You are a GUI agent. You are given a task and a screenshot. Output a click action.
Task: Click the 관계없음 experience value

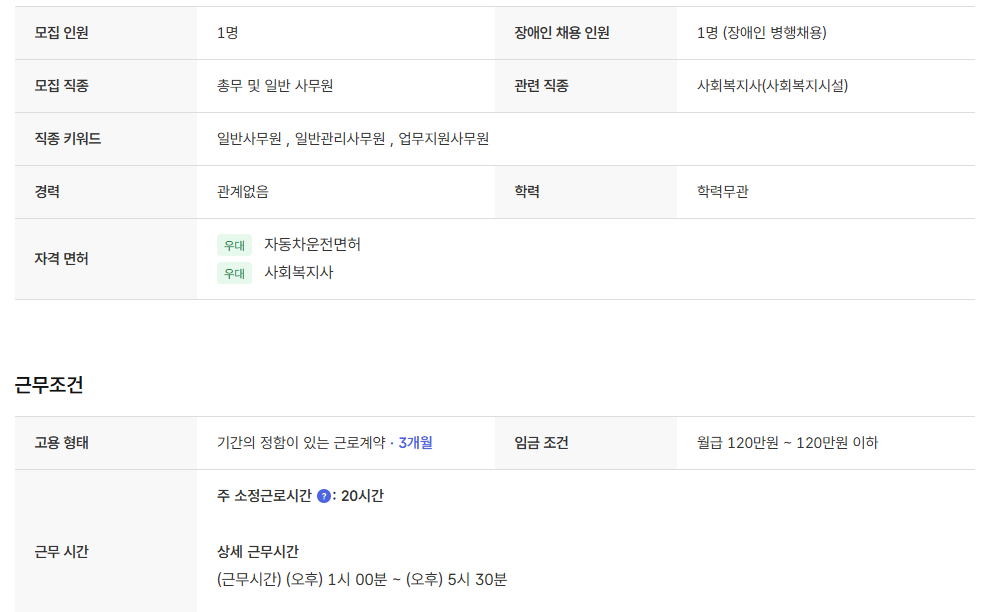[x=242, y=192]
